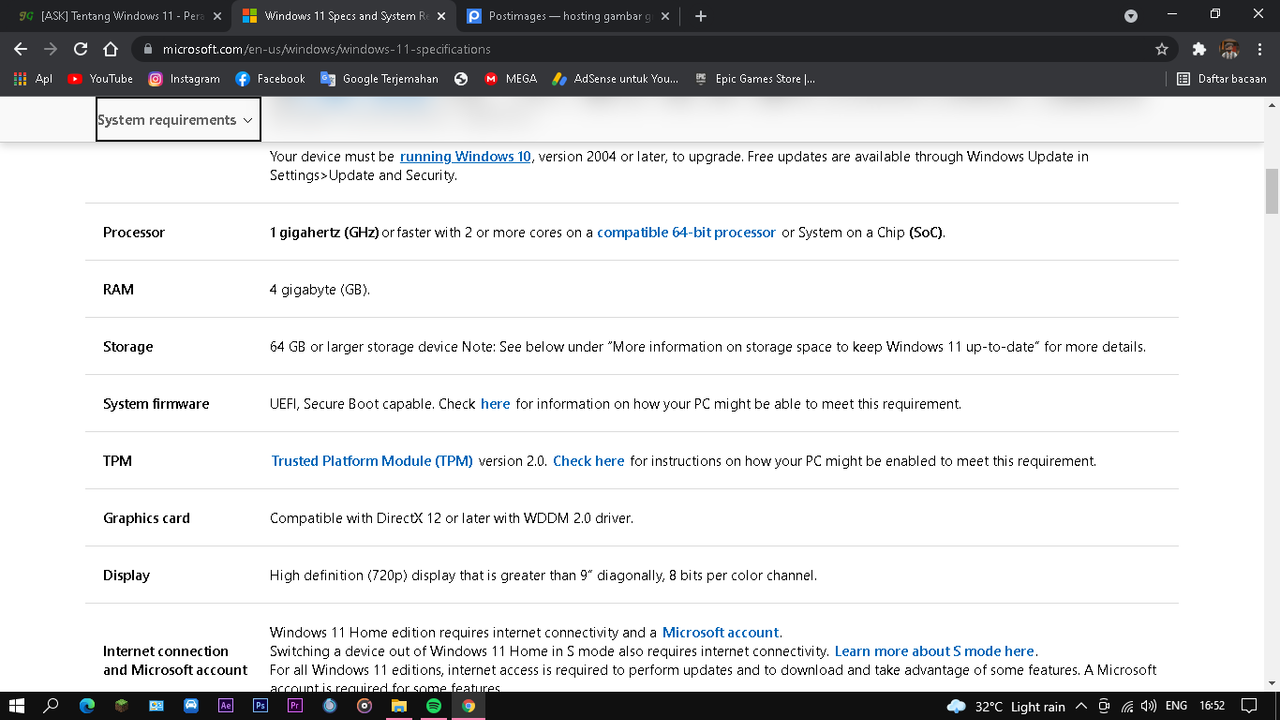Expand the System requirements dropdown
The image size is (1280, 720).
(178, 119)
